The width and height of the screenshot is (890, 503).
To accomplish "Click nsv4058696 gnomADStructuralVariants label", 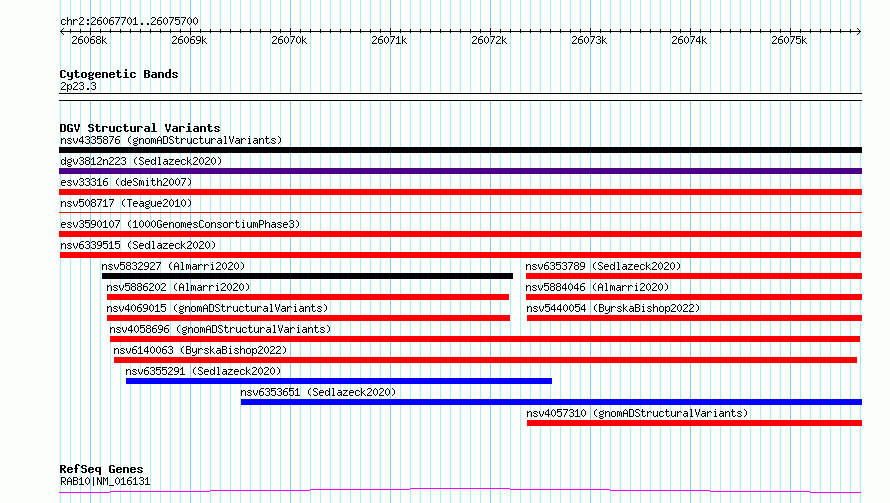I will coord(220,329).
